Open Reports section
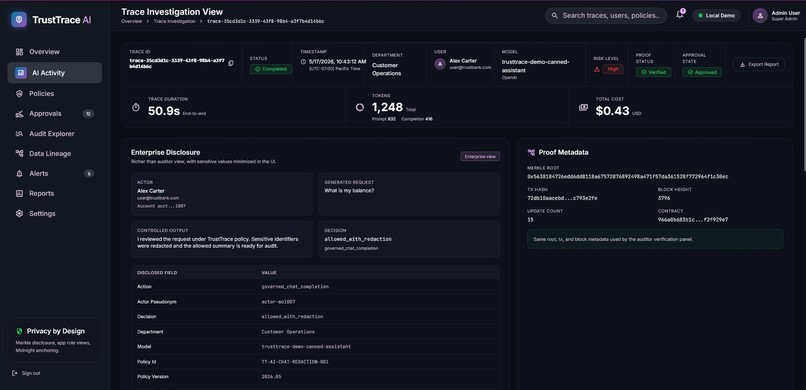Viewport: 806px width, 390px height. (54, 194)
